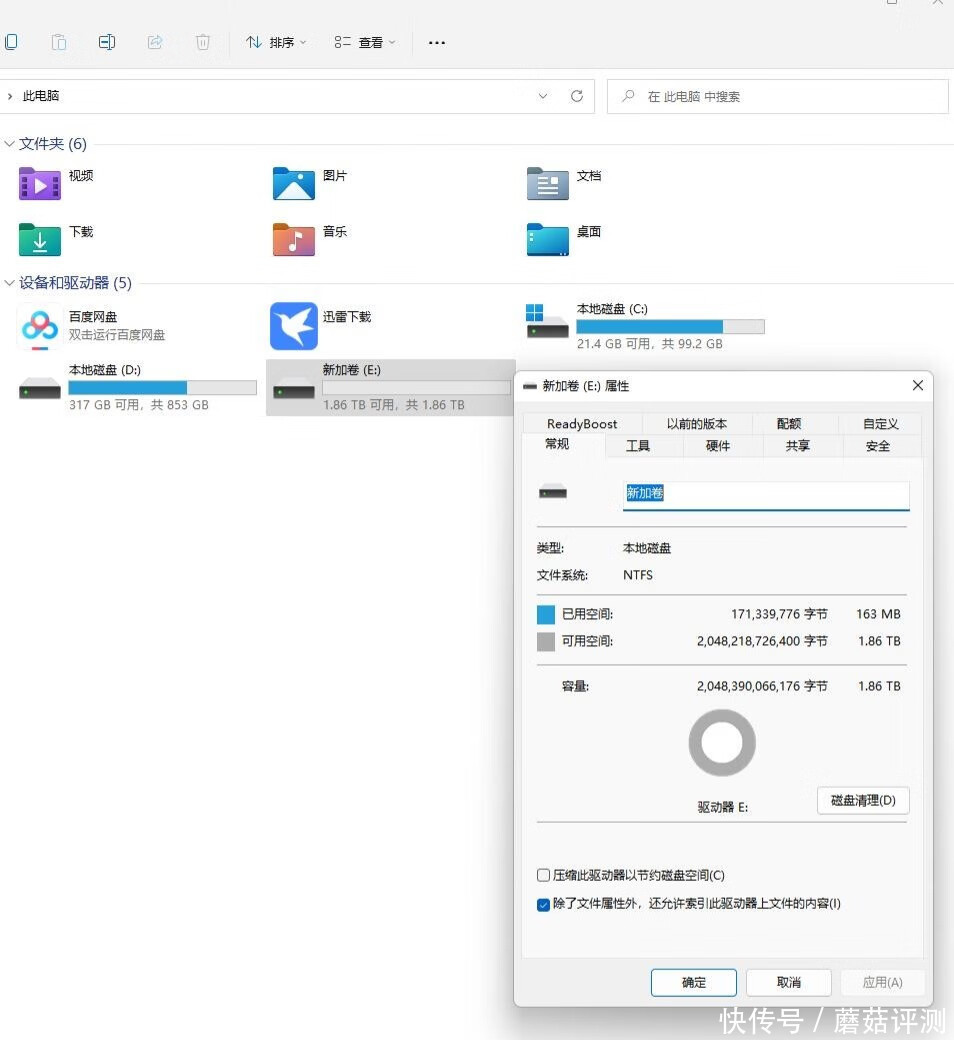Click the 21.4 GB 可用, 共 99.2 GB text
The width and height of the screenshot is (954, 1040).
(x=649, y=344)
